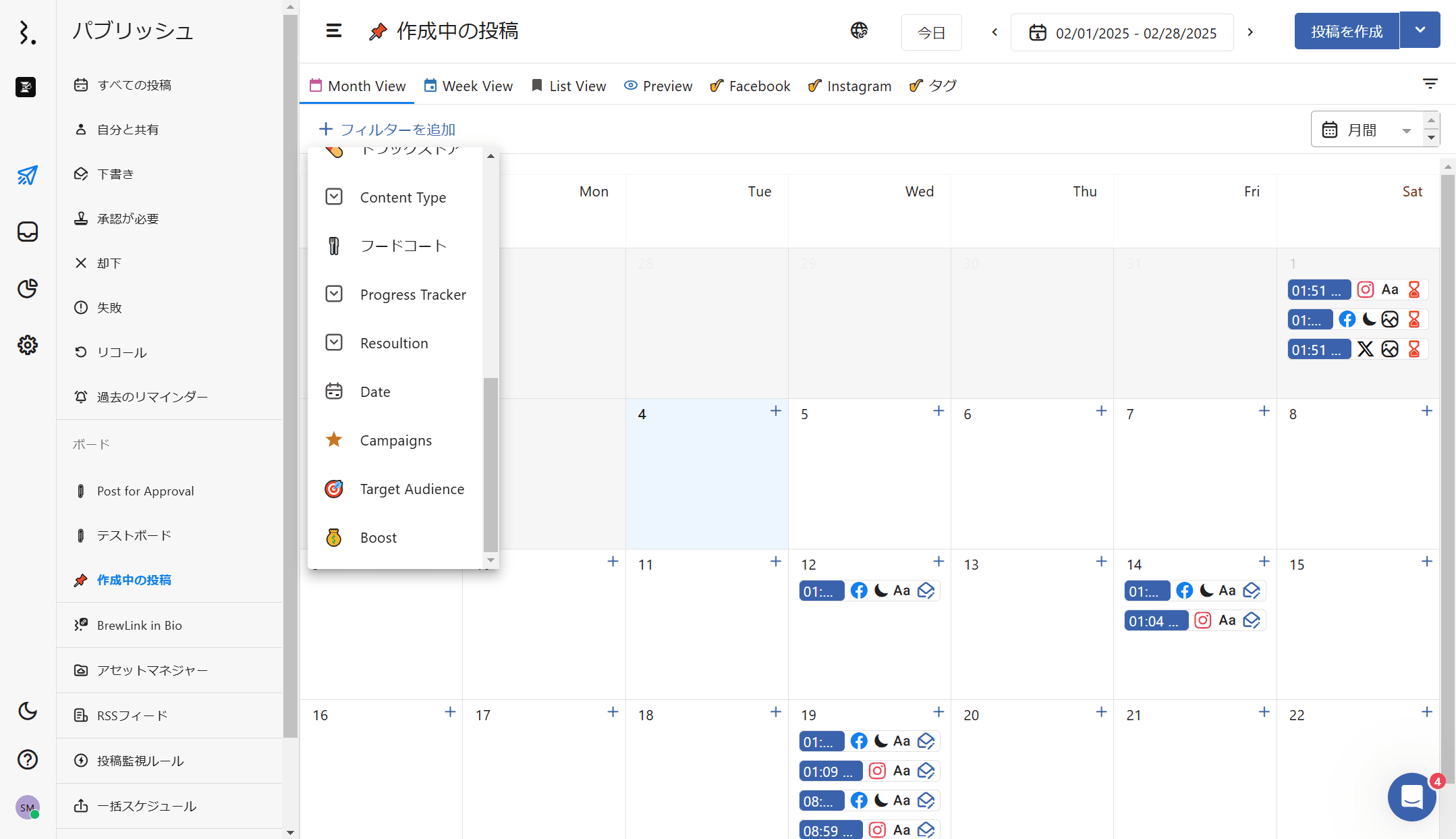Toggle dark mode moon icon in left rail
This screenshot has height=839, width=1456.
pyautogui.click(x=27, y=711)
